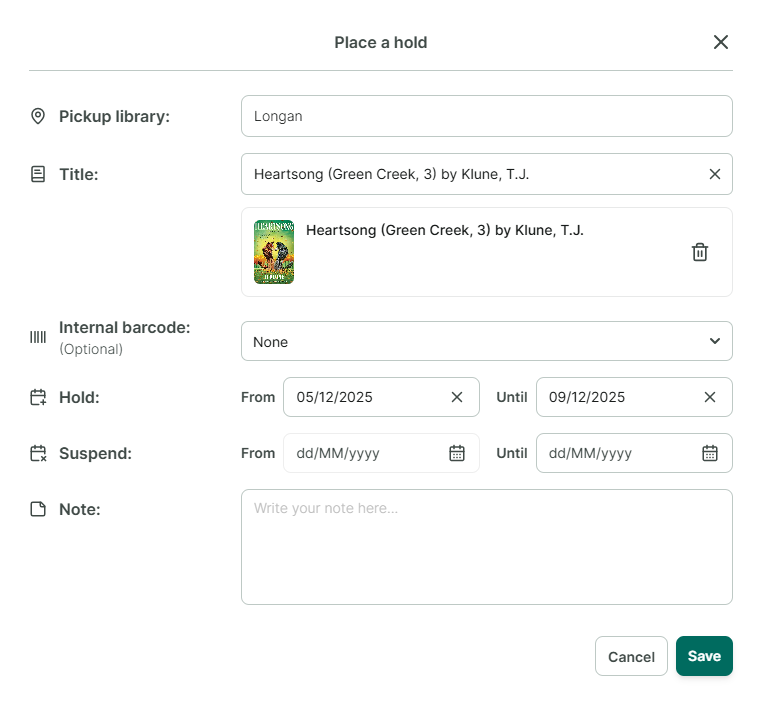Viewport: 762px width, 705px height.
Task: Focus the Note text area
Action: 486,547
